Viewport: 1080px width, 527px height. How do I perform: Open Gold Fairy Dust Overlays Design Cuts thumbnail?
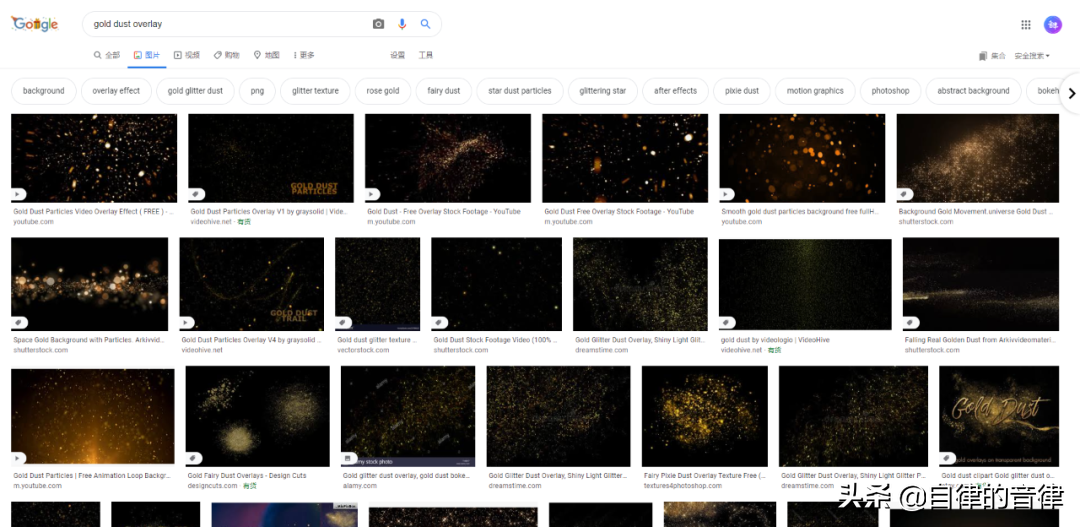pyautogui.click(x=258, y=416)
